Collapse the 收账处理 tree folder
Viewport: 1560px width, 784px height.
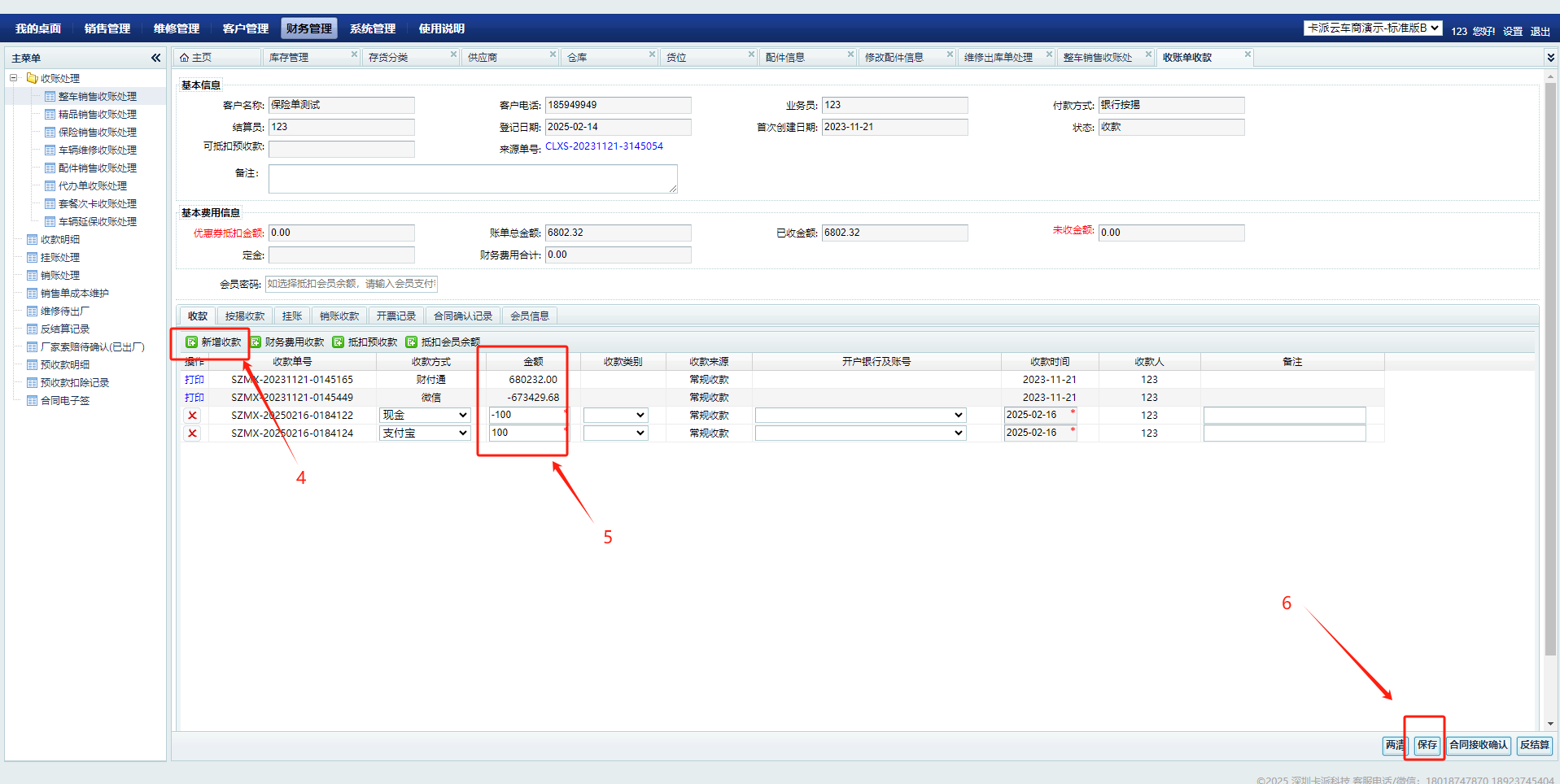pyautogui.click(x=14, y=78)
